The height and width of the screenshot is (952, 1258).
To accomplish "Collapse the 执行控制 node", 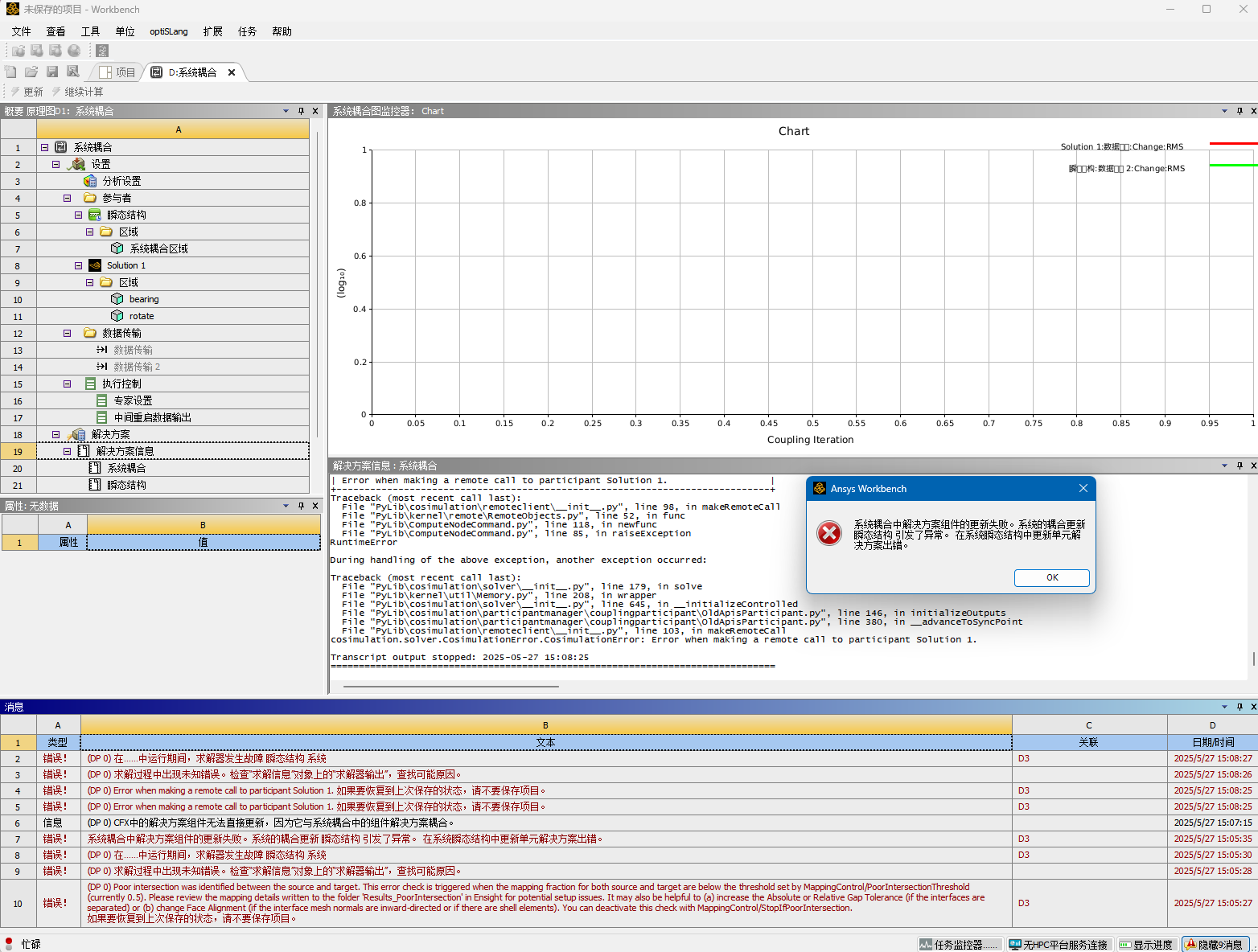I will 68,384.
